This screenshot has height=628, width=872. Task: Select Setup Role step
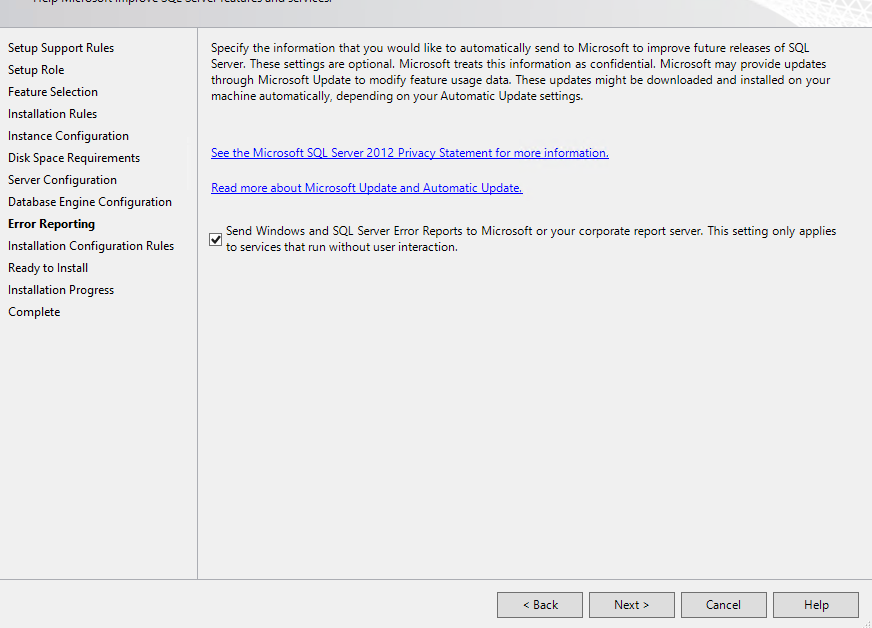(x=36, y=70)
